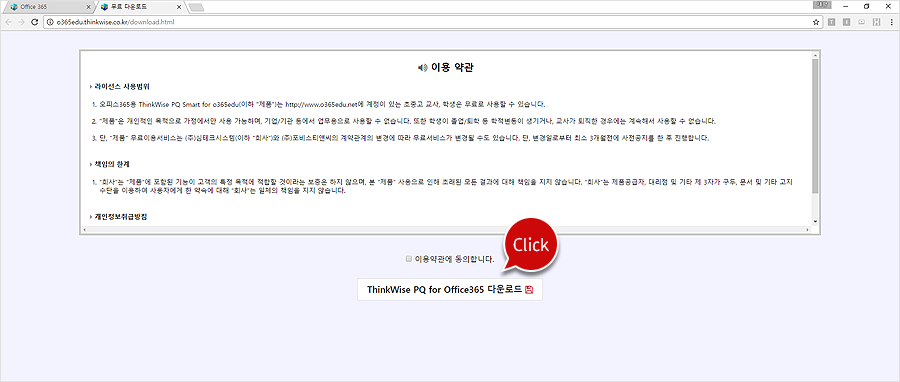Image resolution: width=900 pixels, height=382 pixels.
Task: Close the 무료 다운로드 tab
Action: pyautogui.click(x=179, y=7)
